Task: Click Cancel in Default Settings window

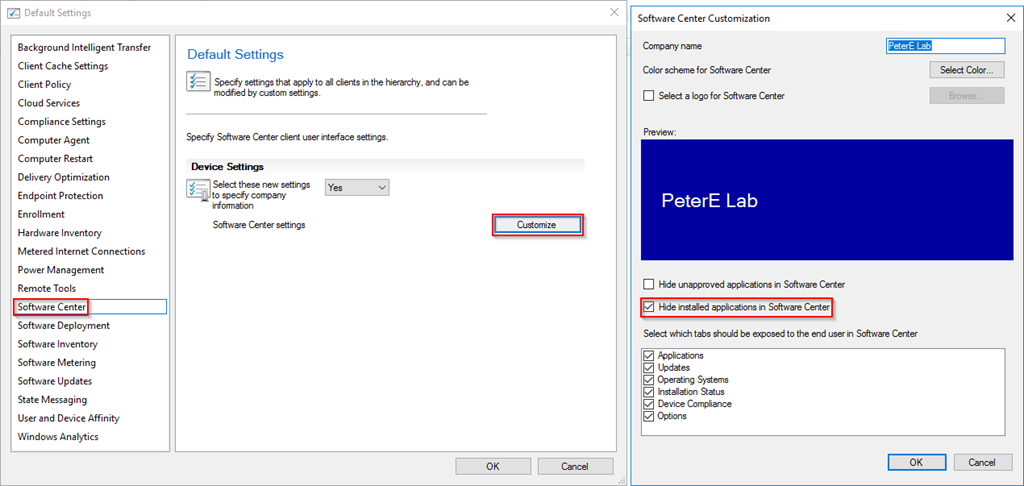Action: point(575,466)
